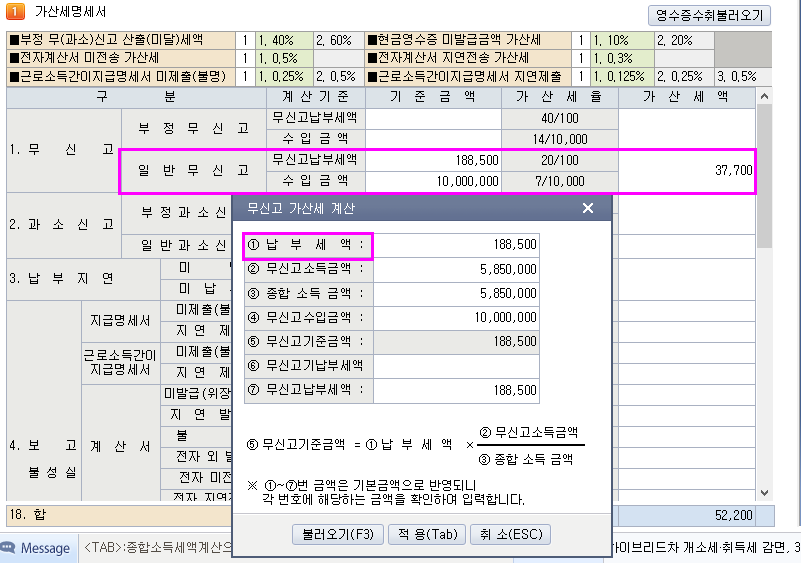Select the 1. 0.25% 미제출 option
The width and height of the screenshot is (801, 563).
click(284, 76)
